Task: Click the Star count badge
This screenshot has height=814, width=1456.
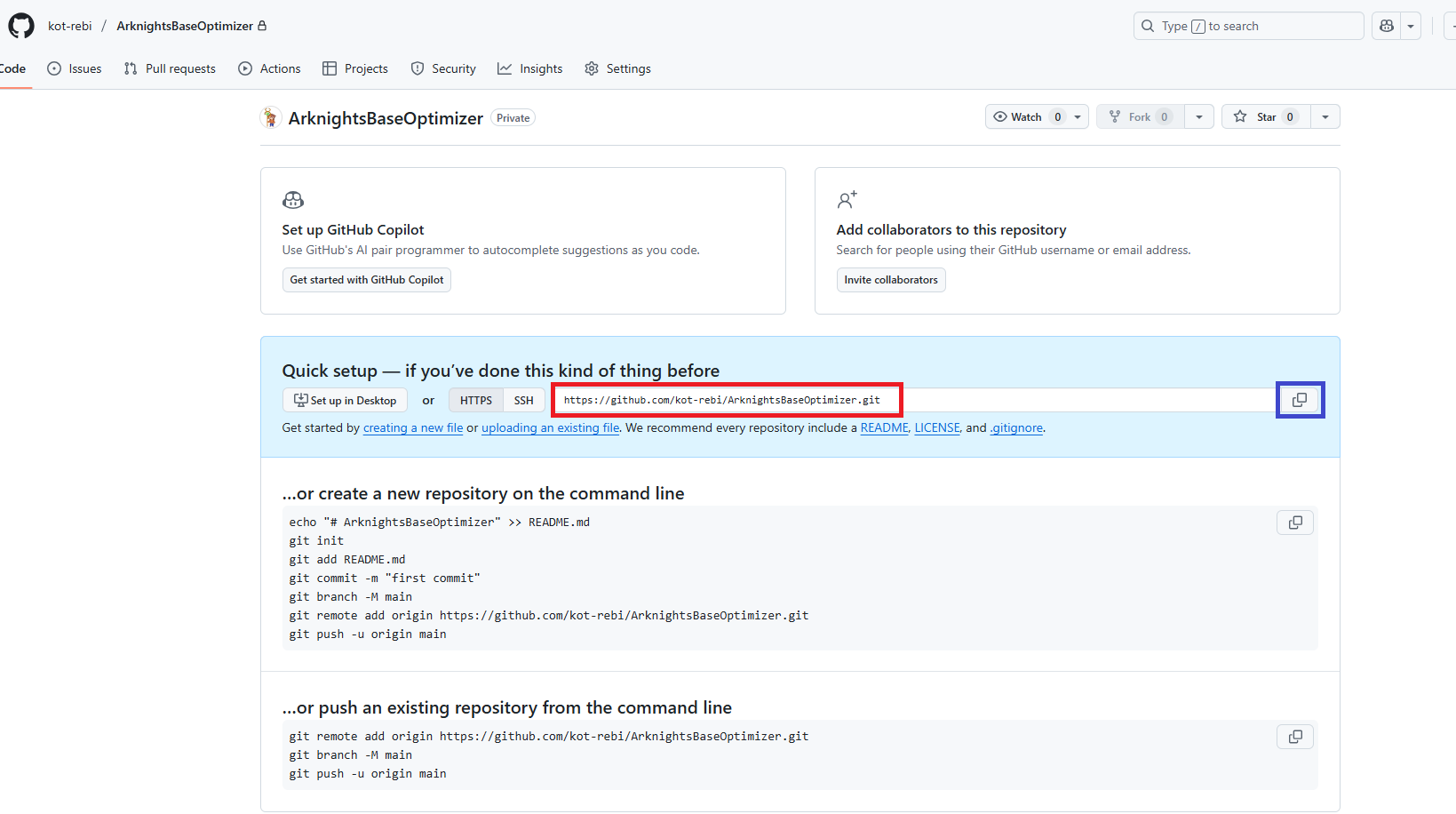Action: point(1290,116)
